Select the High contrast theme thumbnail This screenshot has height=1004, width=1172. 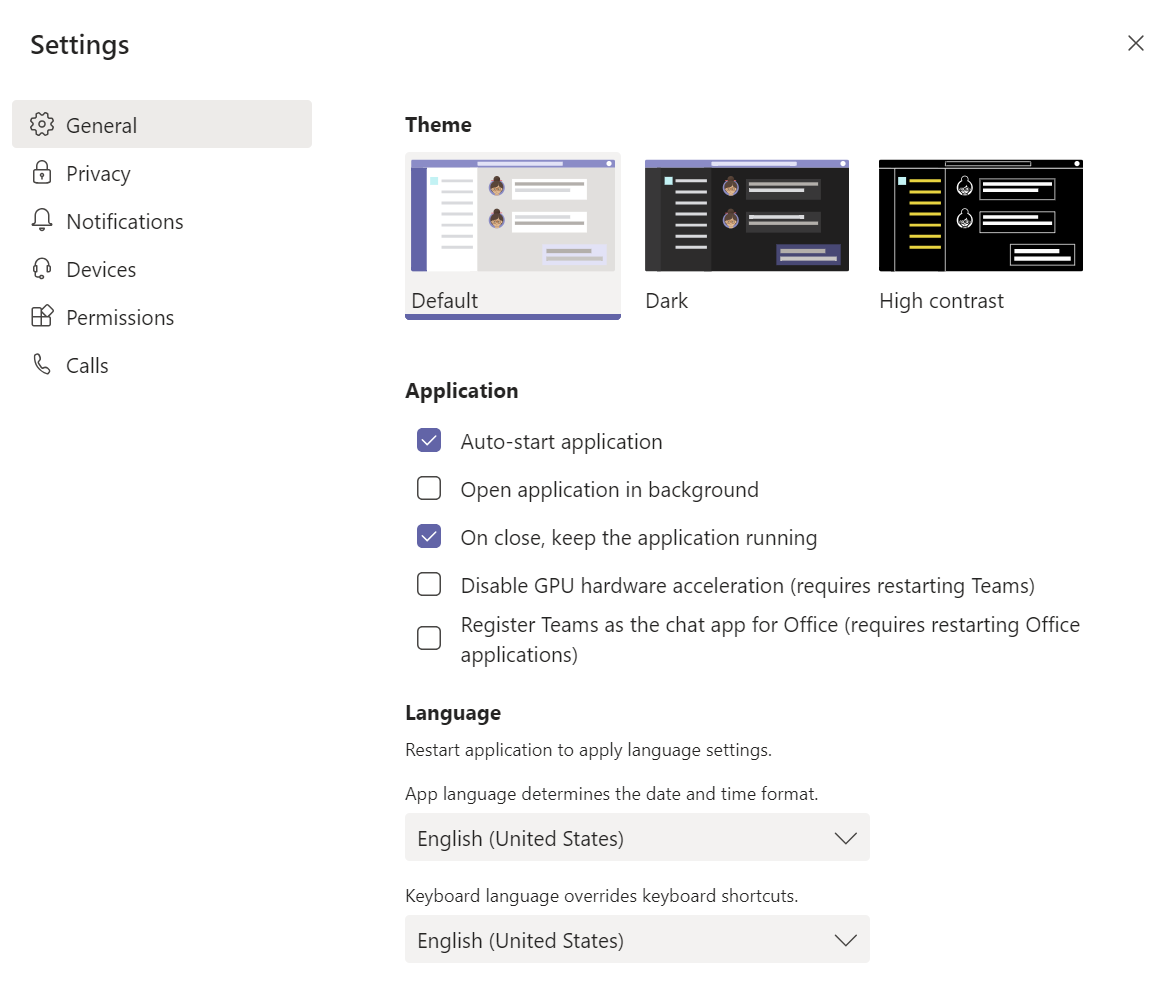click(981, 215)
